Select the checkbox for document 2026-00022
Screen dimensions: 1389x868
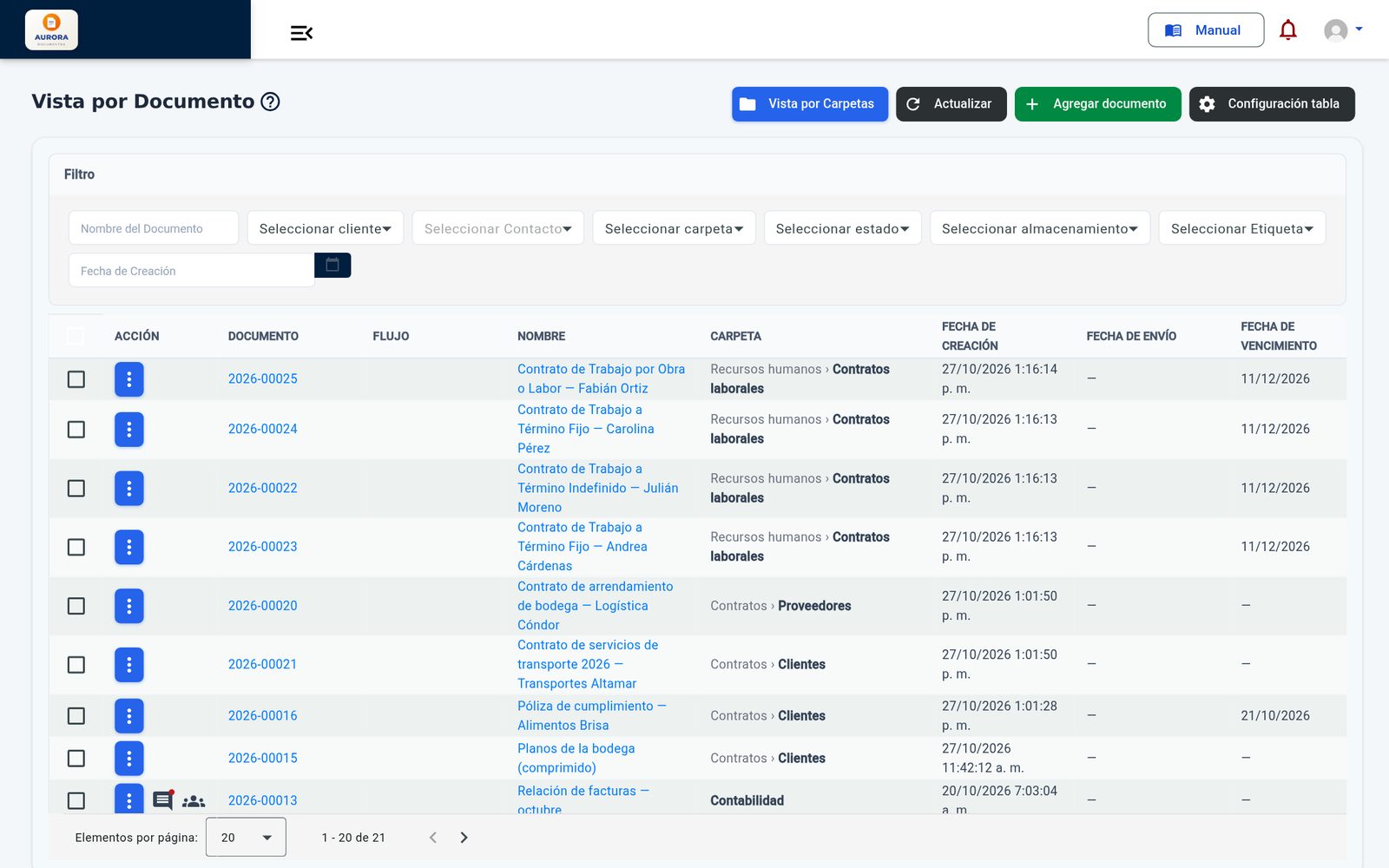(x=76, y=488)
